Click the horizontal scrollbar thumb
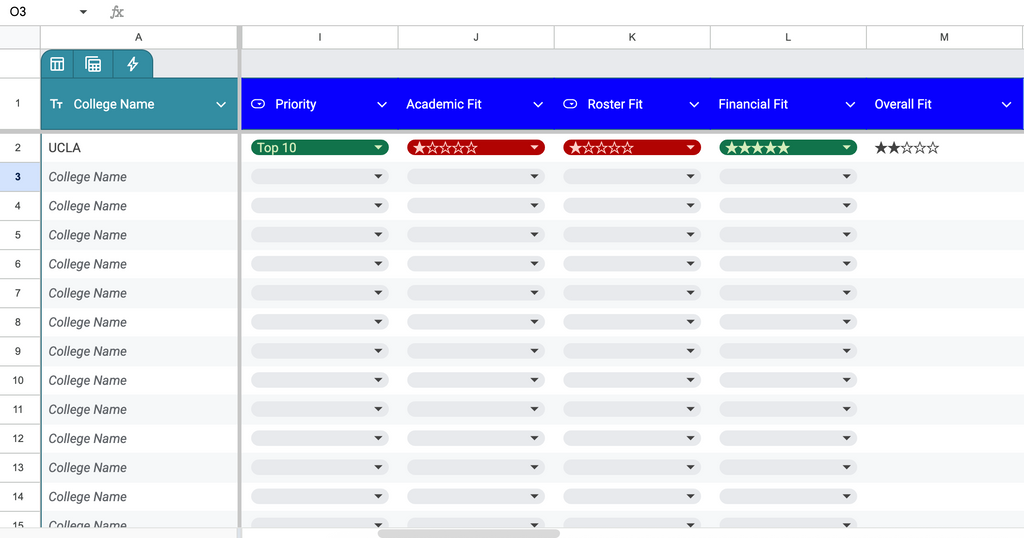Viewport: 1024px width, 538px height. point(468,533)
